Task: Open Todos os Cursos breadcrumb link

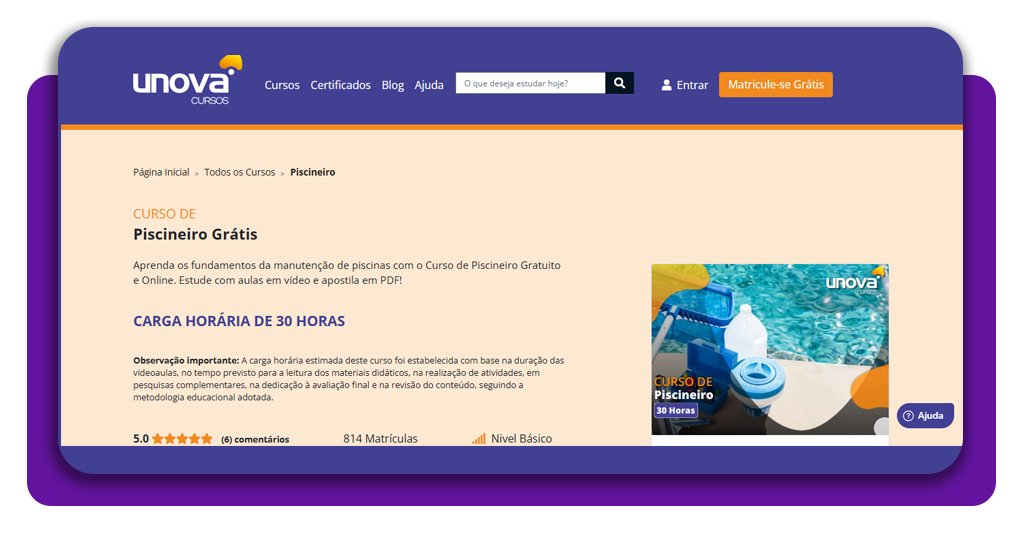Action: point(239,172)
